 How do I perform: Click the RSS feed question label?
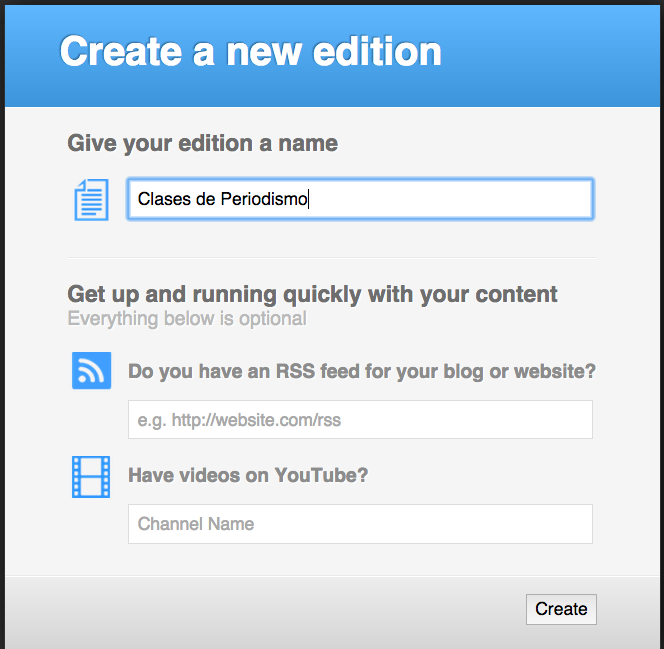click(x=361, y=372)
